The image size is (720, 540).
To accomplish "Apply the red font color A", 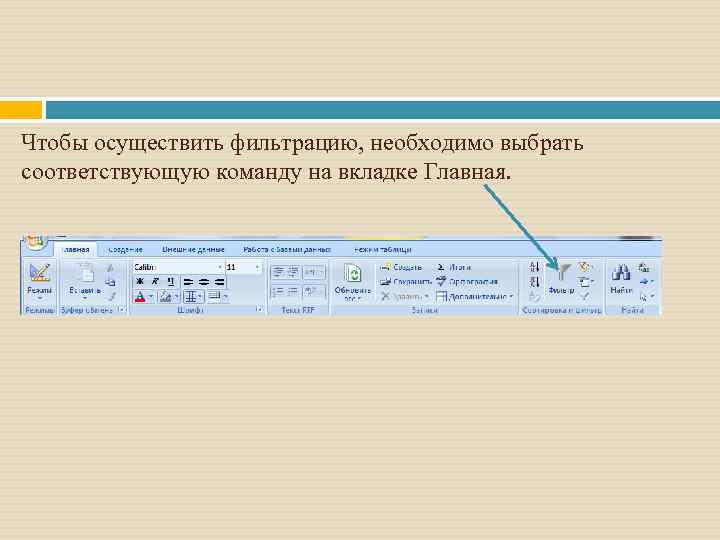I will pos(141,297).
